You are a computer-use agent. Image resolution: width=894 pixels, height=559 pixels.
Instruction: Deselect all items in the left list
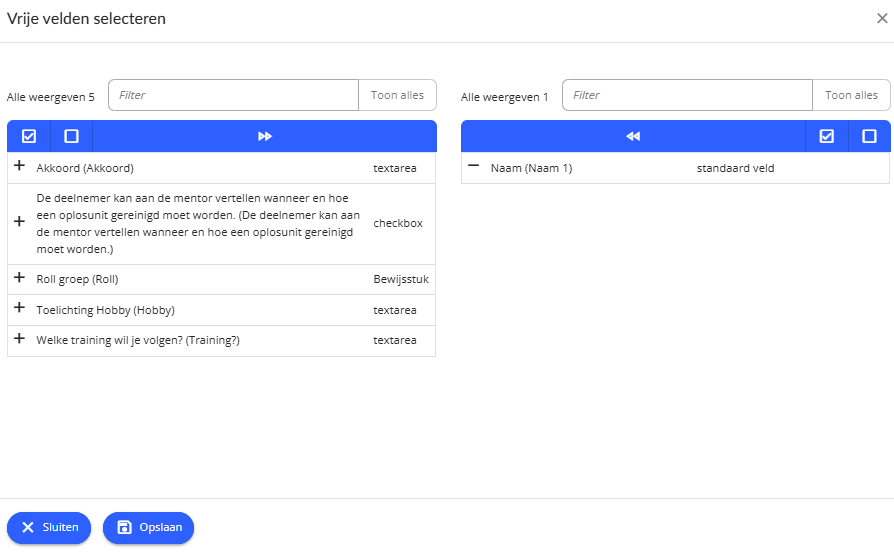[71, 136]
